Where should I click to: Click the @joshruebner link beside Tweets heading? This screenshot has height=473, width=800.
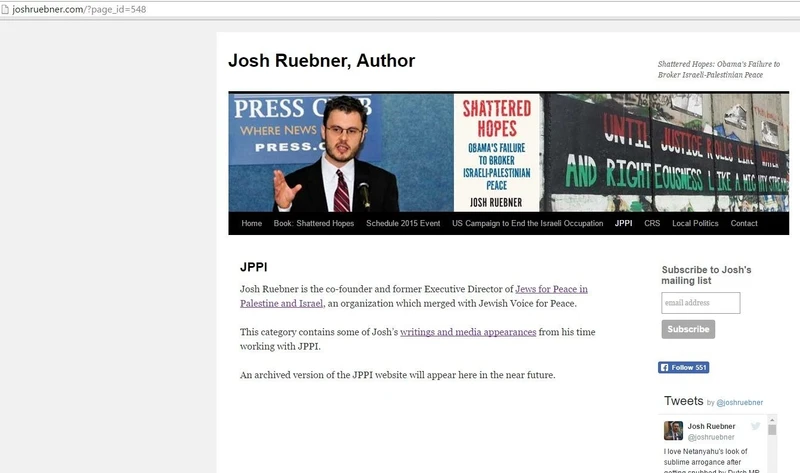click(739, 403)
